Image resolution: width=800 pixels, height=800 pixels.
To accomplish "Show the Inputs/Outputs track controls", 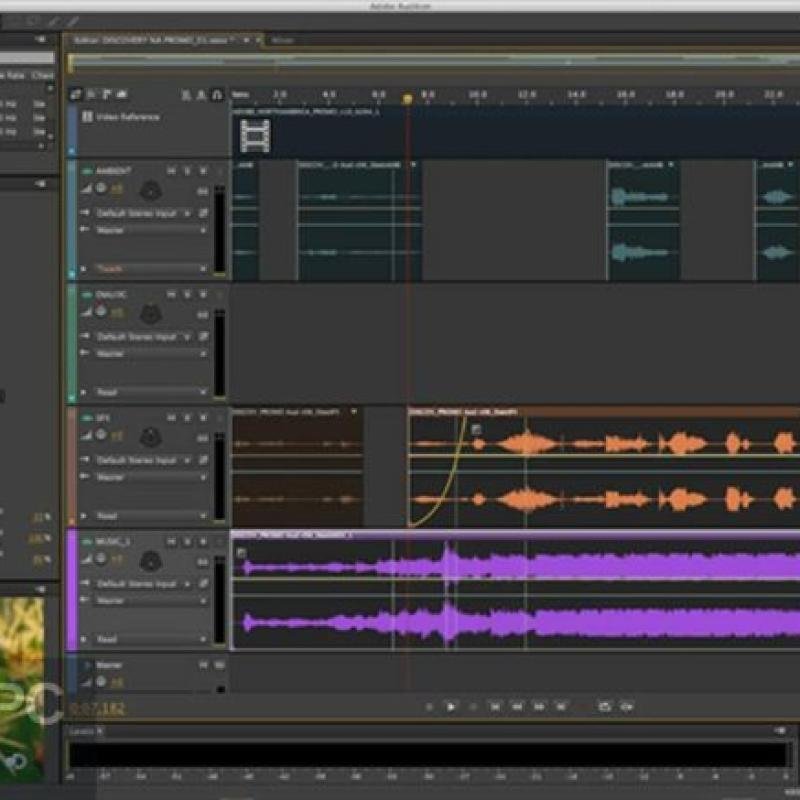I will coord(76,94).
